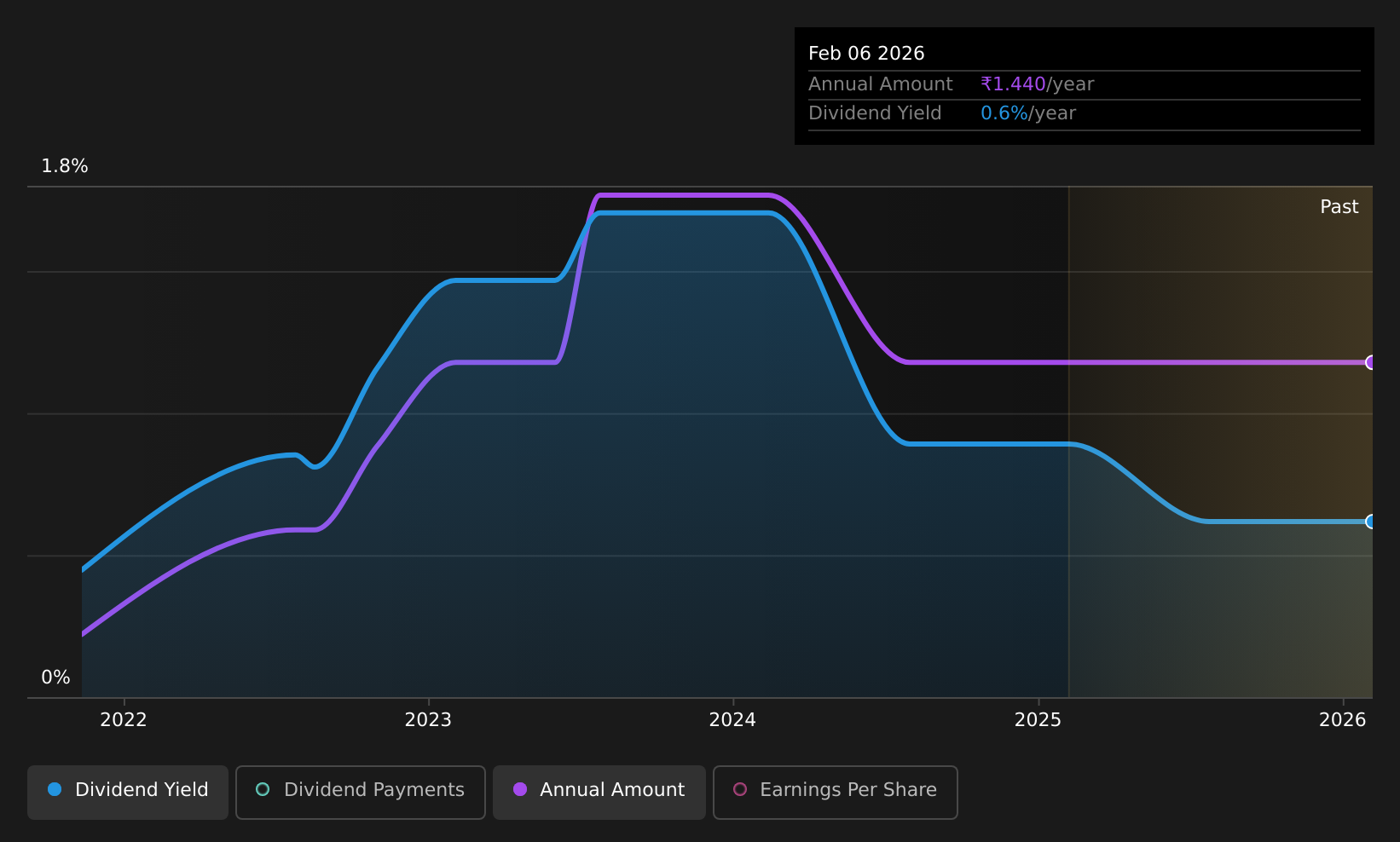Click the purple Annual Amount endpoint marker
Screen dimensions: 1400x842
click(x=1371, y=362)
